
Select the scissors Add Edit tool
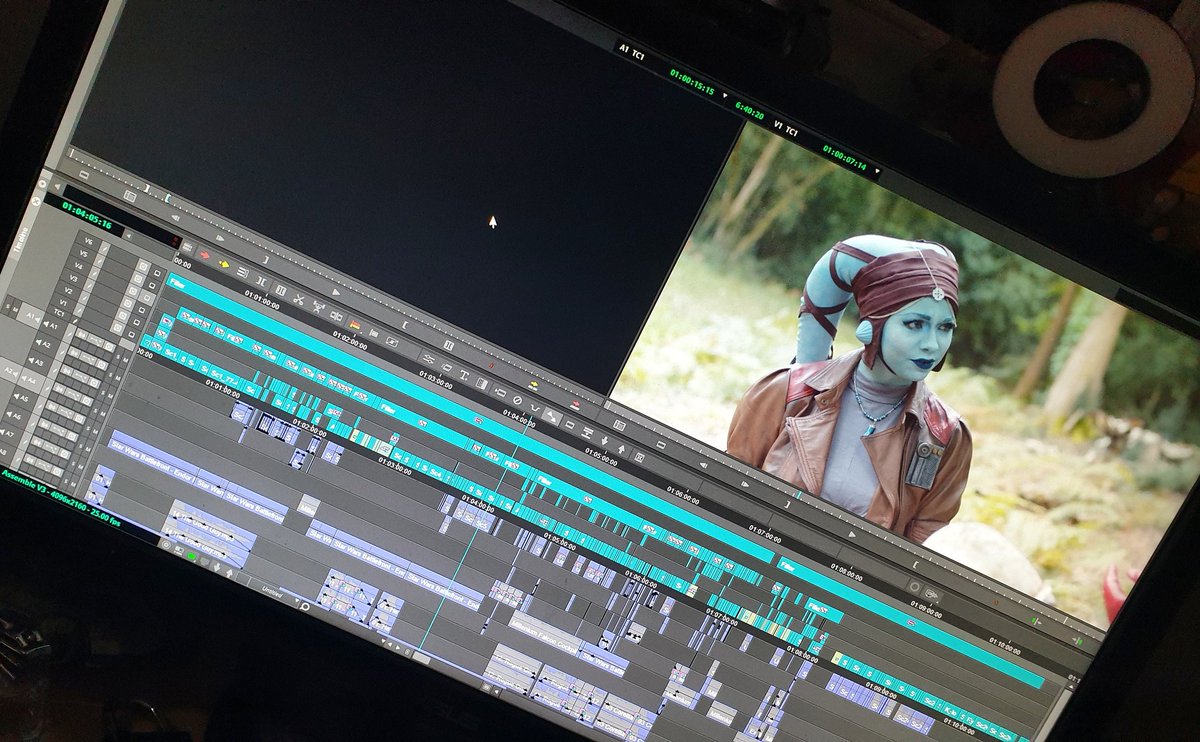pos(298,300)
